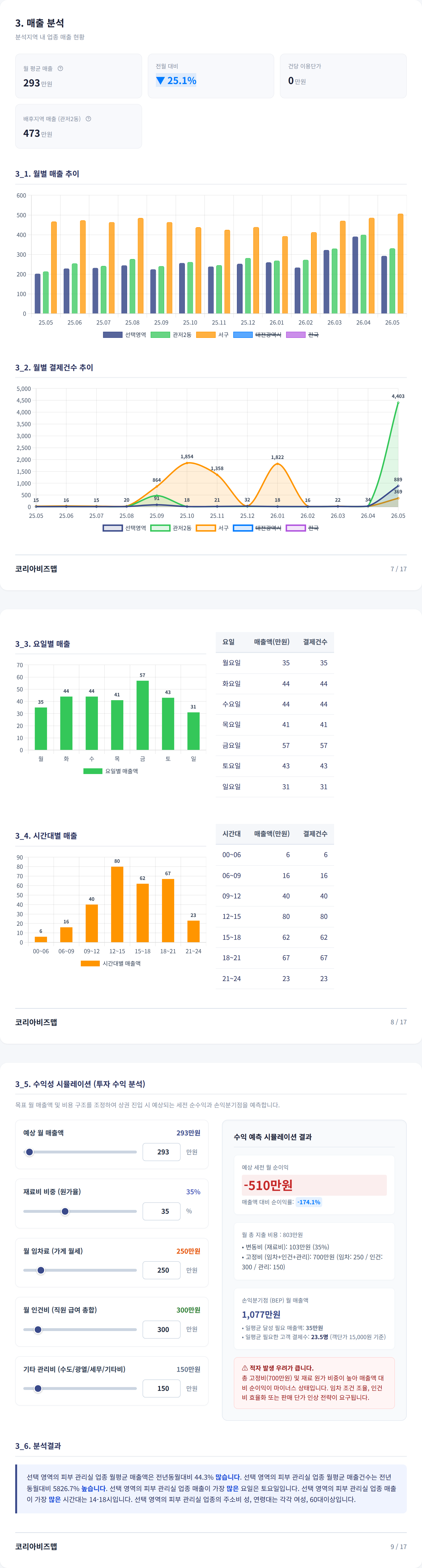Toggle the 요일별 매출액 legend item

click(x=111, y=771)
